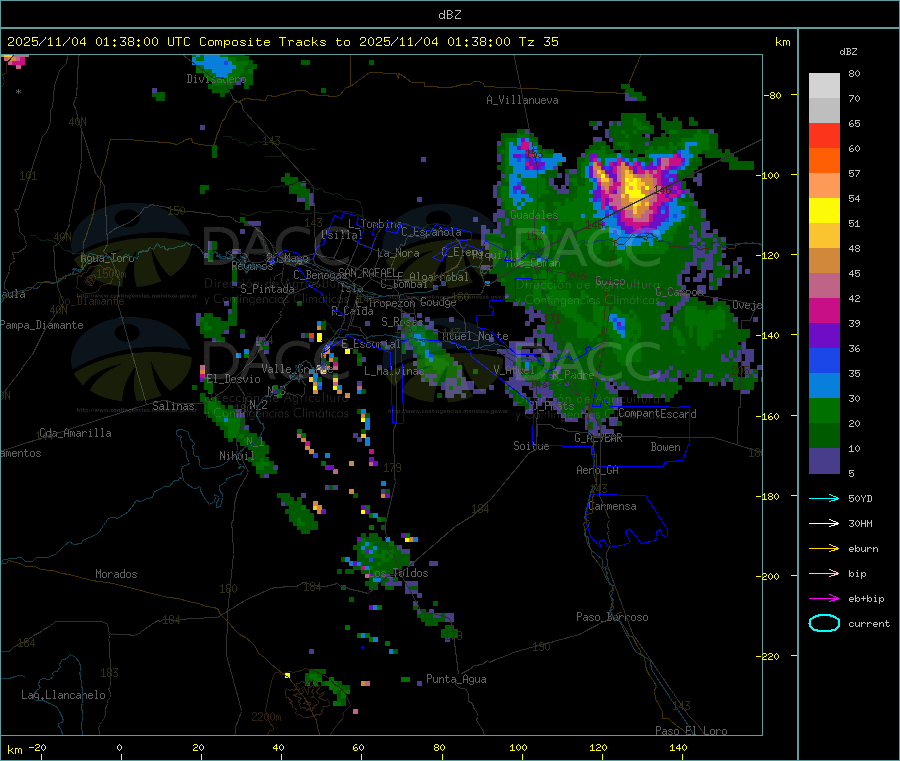
Task: Click the cyan 50YD arrow legend icon
Action: tap(824, 498)
